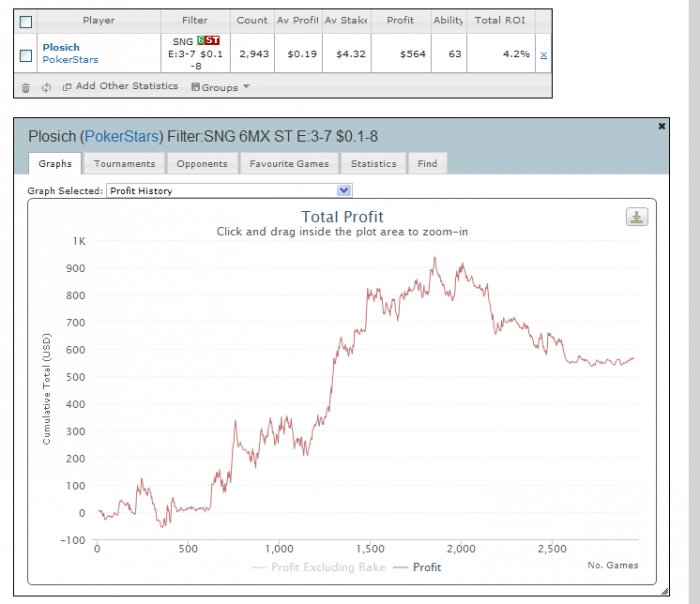Click the PokerStars link in the table row
The image size is (700, 604).
tap(70, 60)
